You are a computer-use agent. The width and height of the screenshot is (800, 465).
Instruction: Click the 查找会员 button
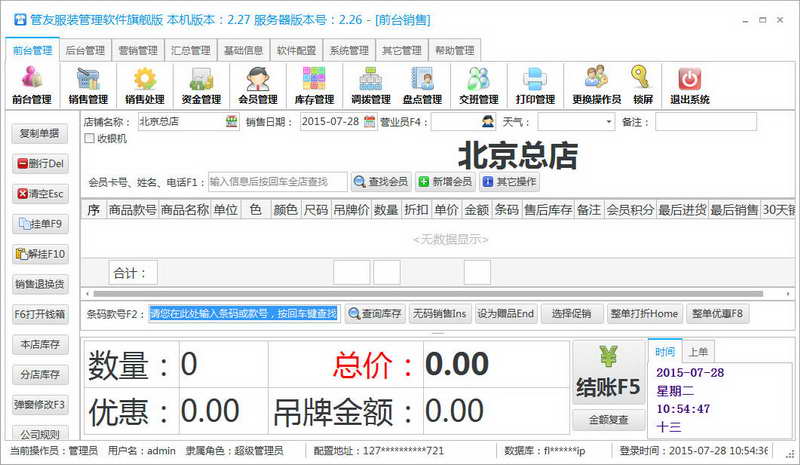tap(381, 182)
